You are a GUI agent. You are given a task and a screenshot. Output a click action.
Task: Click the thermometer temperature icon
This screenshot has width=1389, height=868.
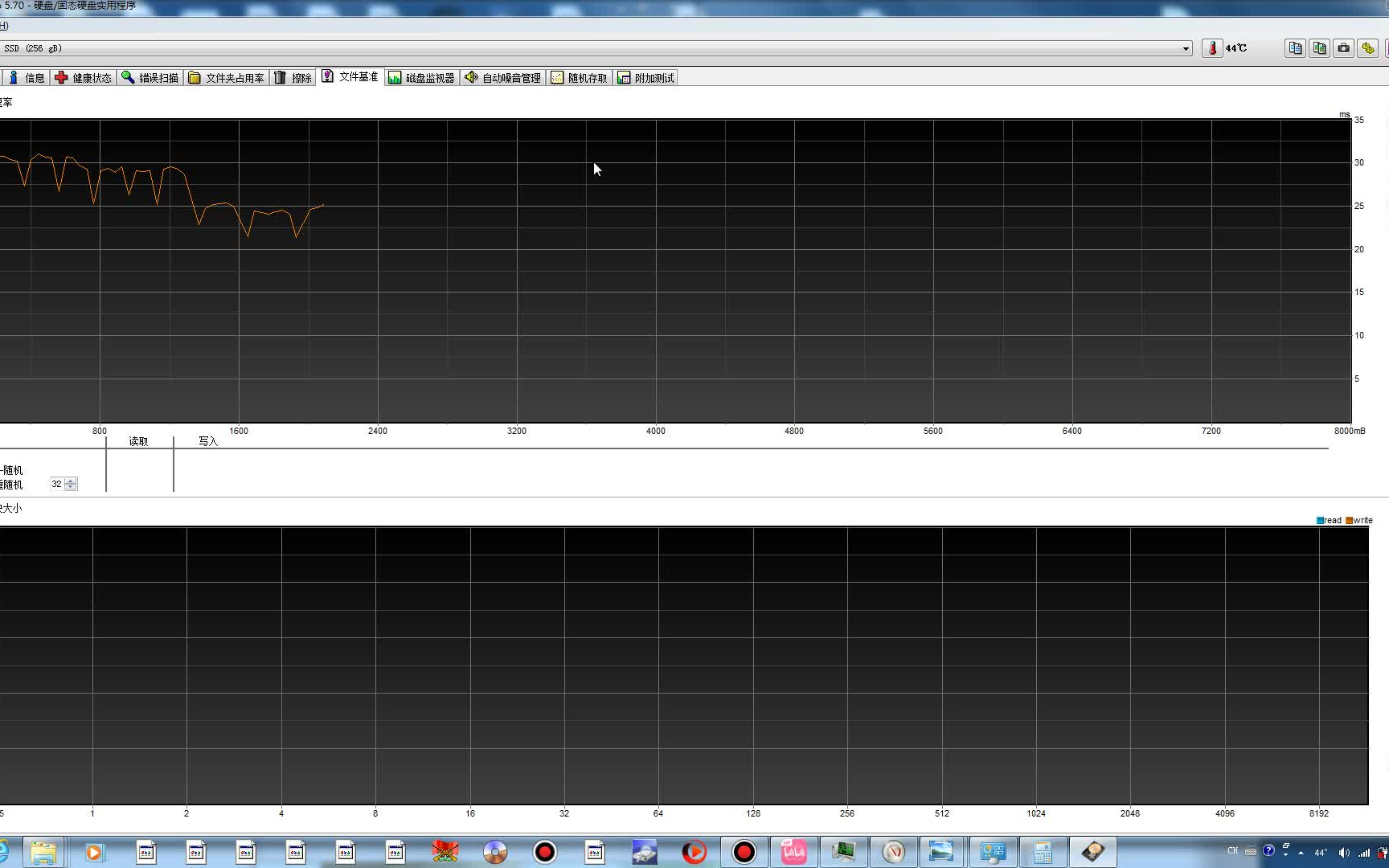click(x=1212, y=48)
